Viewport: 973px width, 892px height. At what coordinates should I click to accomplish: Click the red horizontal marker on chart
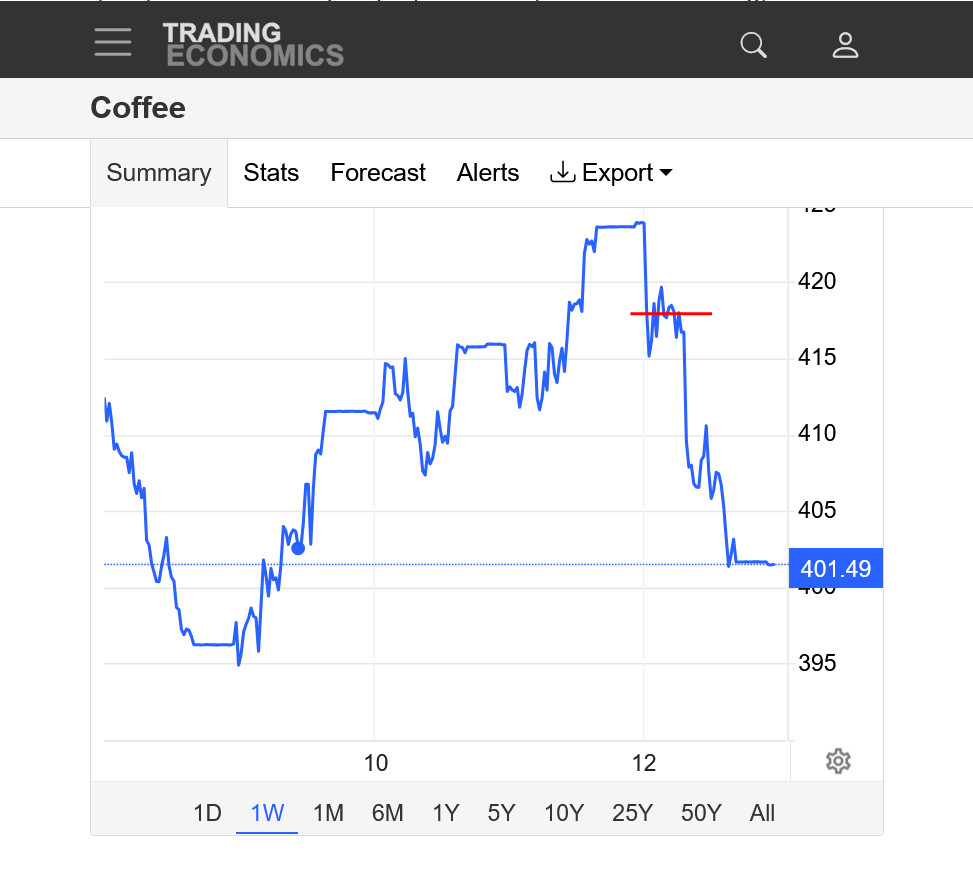click(671, 314)
